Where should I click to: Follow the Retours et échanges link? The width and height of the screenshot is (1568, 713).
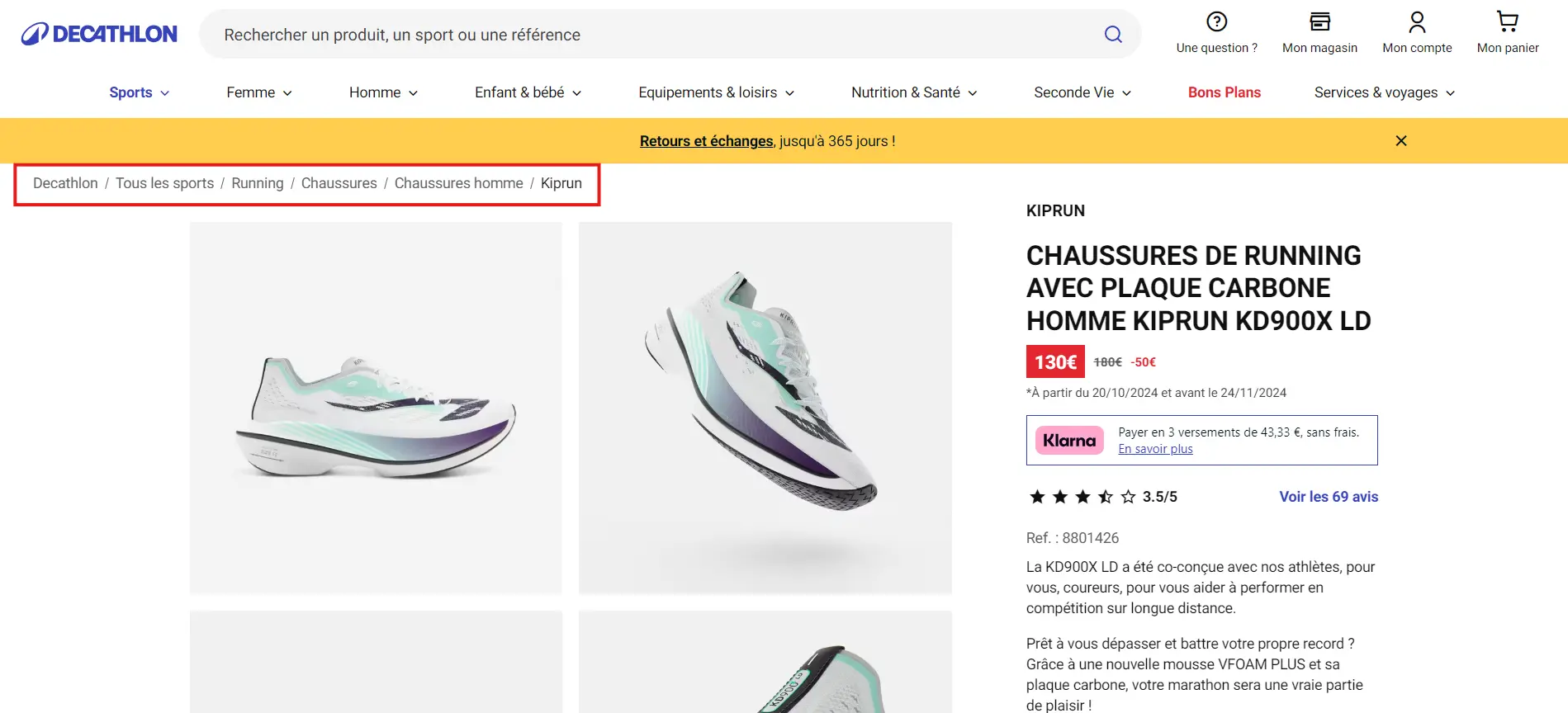(x=706, y=141)
